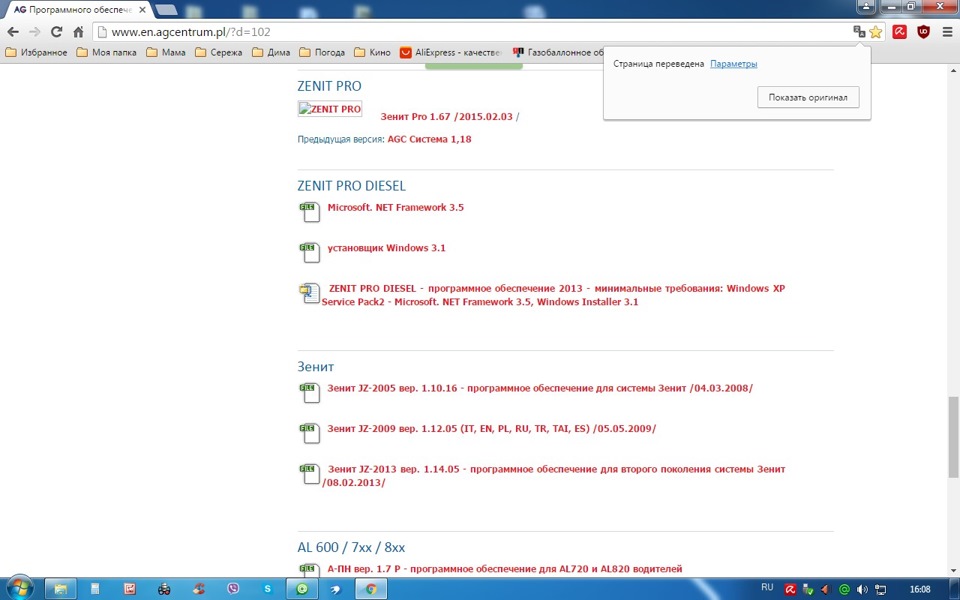Open the Дима bookmarks folder
Viewport: 960px width, 600px height.
click(271, 53)
